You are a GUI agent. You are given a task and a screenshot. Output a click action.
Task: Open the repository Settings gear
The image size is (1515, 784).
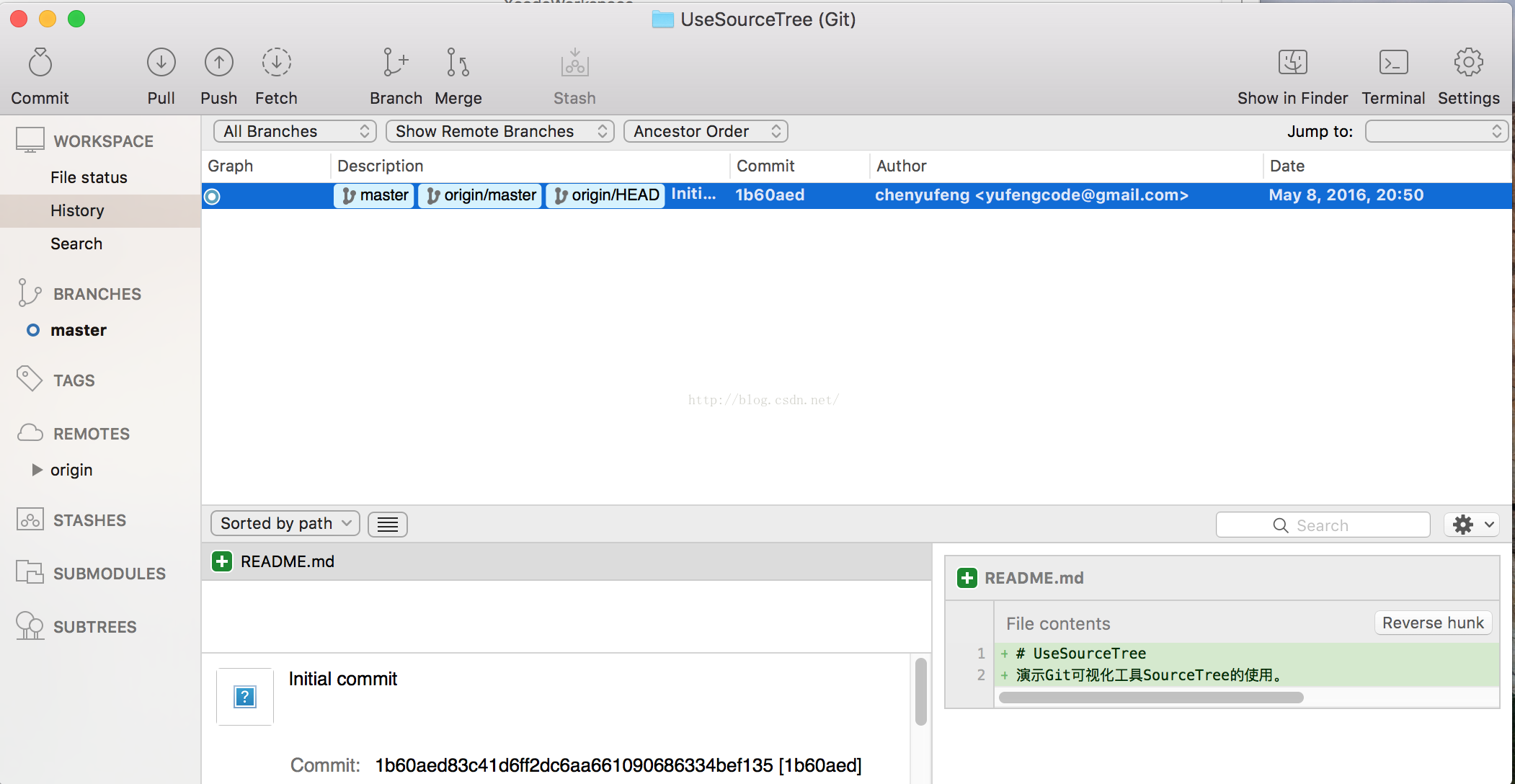click(x=1468, y=63)
